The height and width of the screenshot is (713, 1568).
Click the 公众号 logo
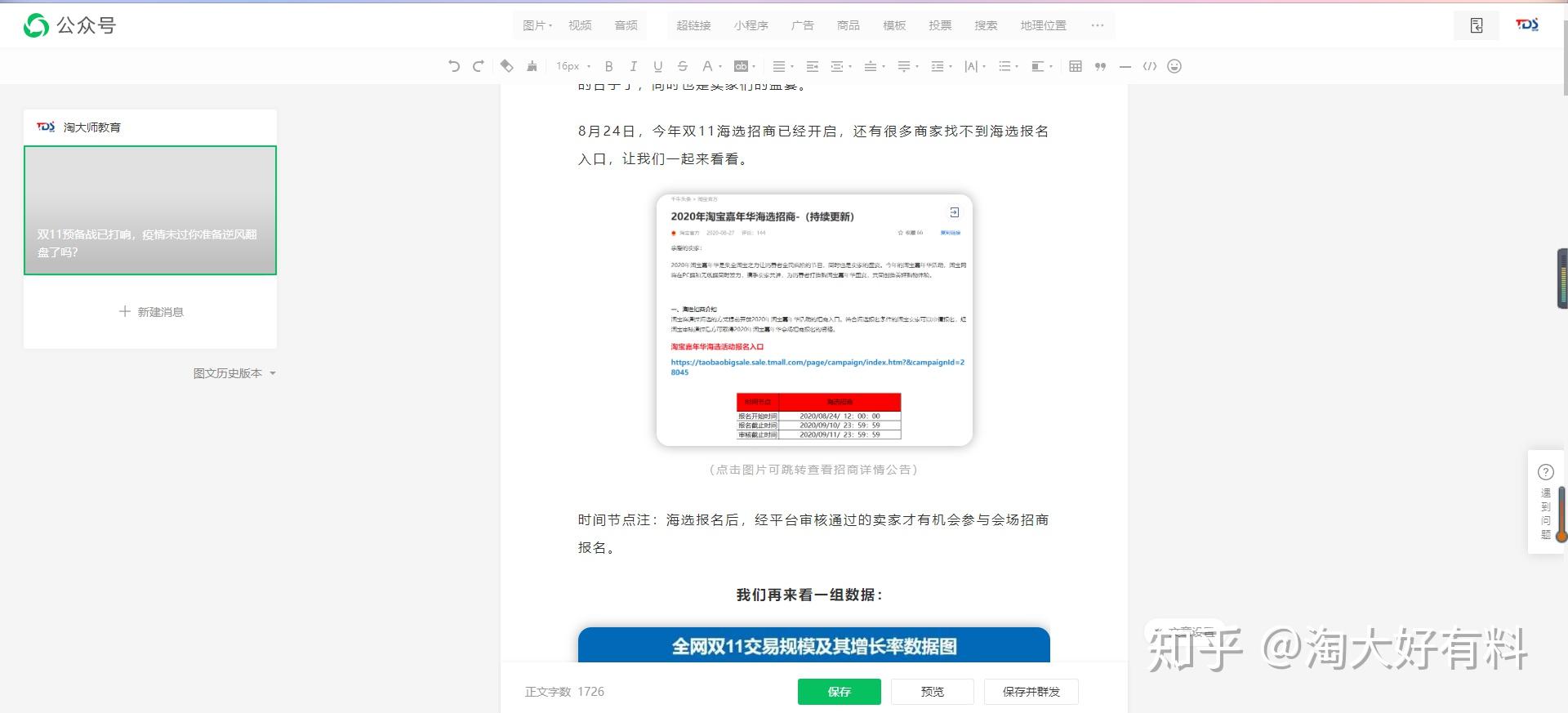pyautogui.click(x=69, y=25)
